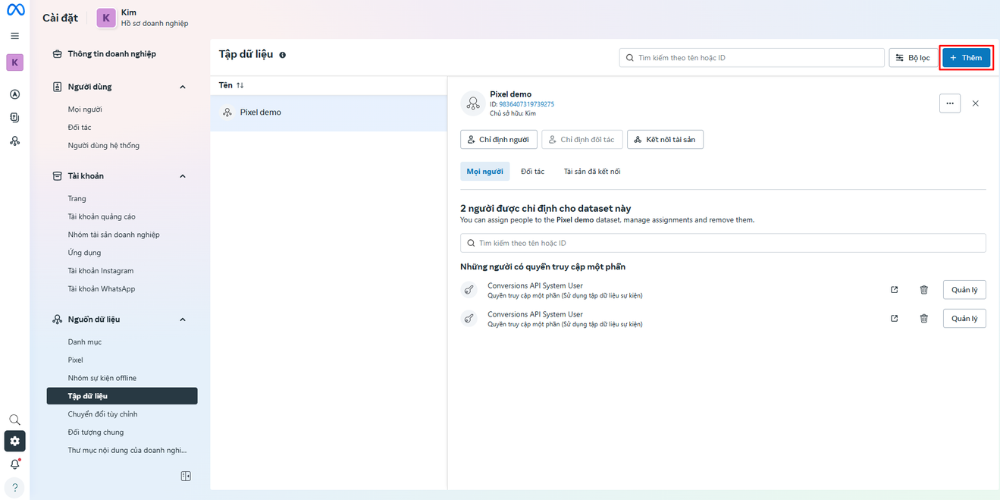Click the key icon of second system user
Screen dimensions: 1000x500
469,319
